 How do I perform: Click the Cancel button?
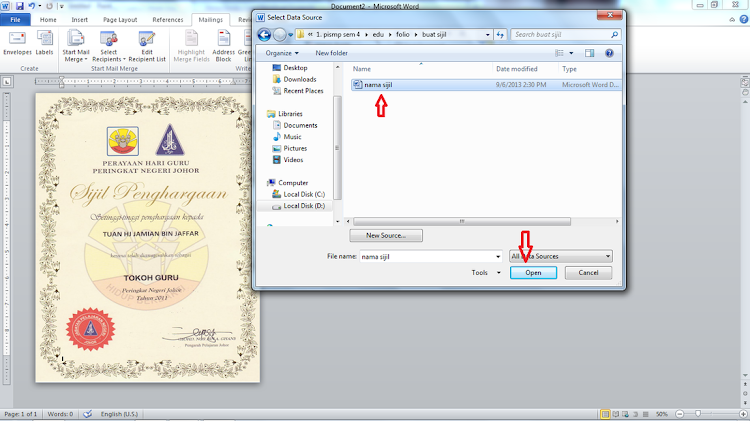pos(588,272)
